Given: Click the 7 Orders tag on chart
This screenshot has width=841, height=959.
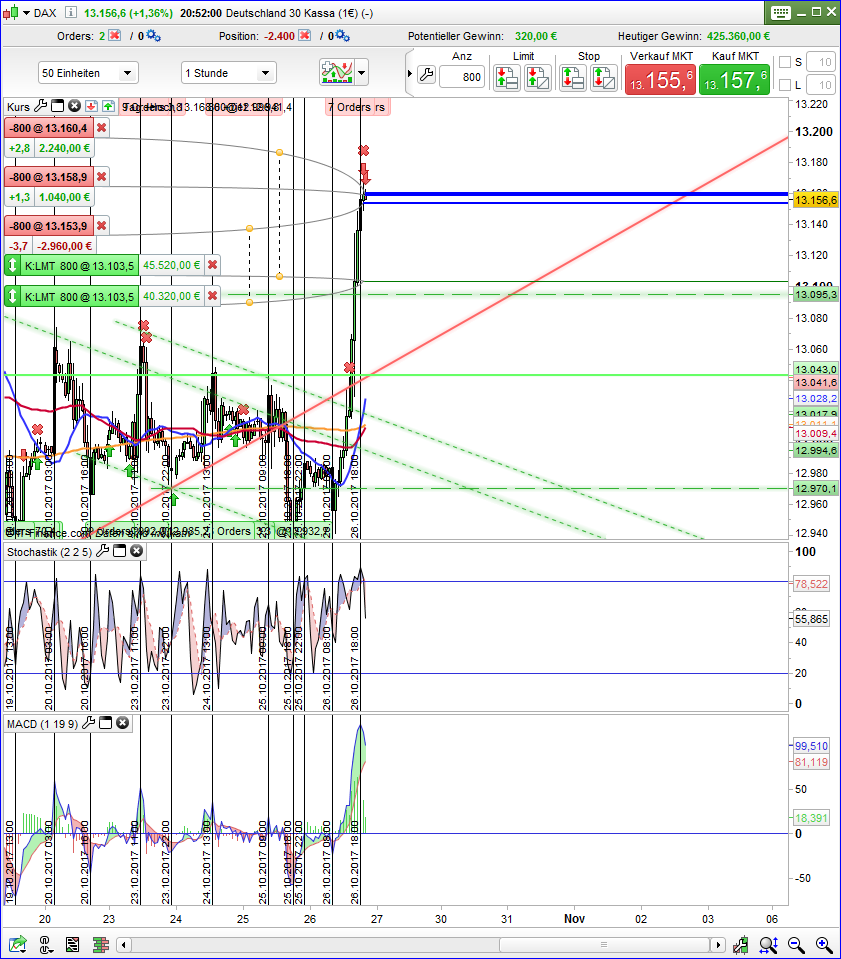Looking at the screenshot, I should click(x=349, y=107).
